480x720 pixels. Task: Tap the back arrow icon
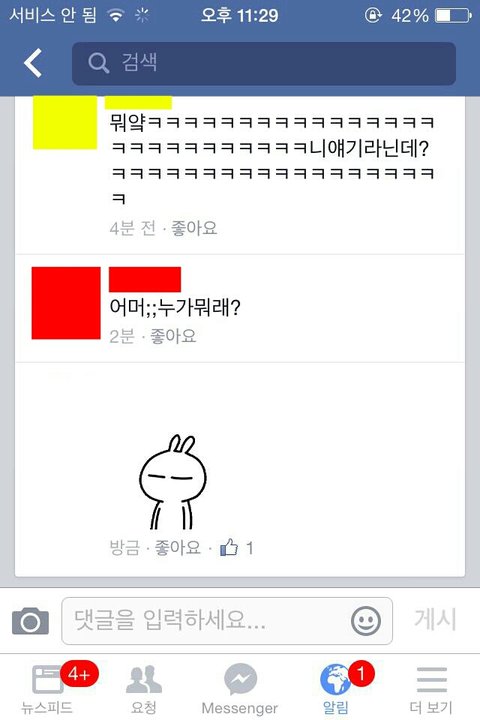pos(33,63)
